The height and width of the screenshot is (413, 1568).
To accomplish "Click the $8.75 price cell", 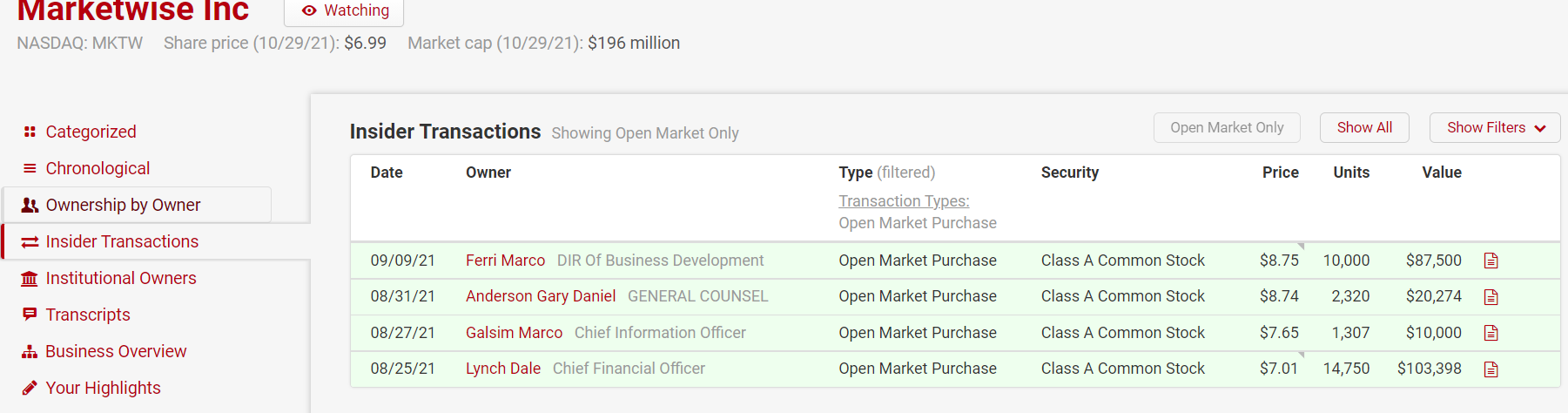I will point(1279,261).
